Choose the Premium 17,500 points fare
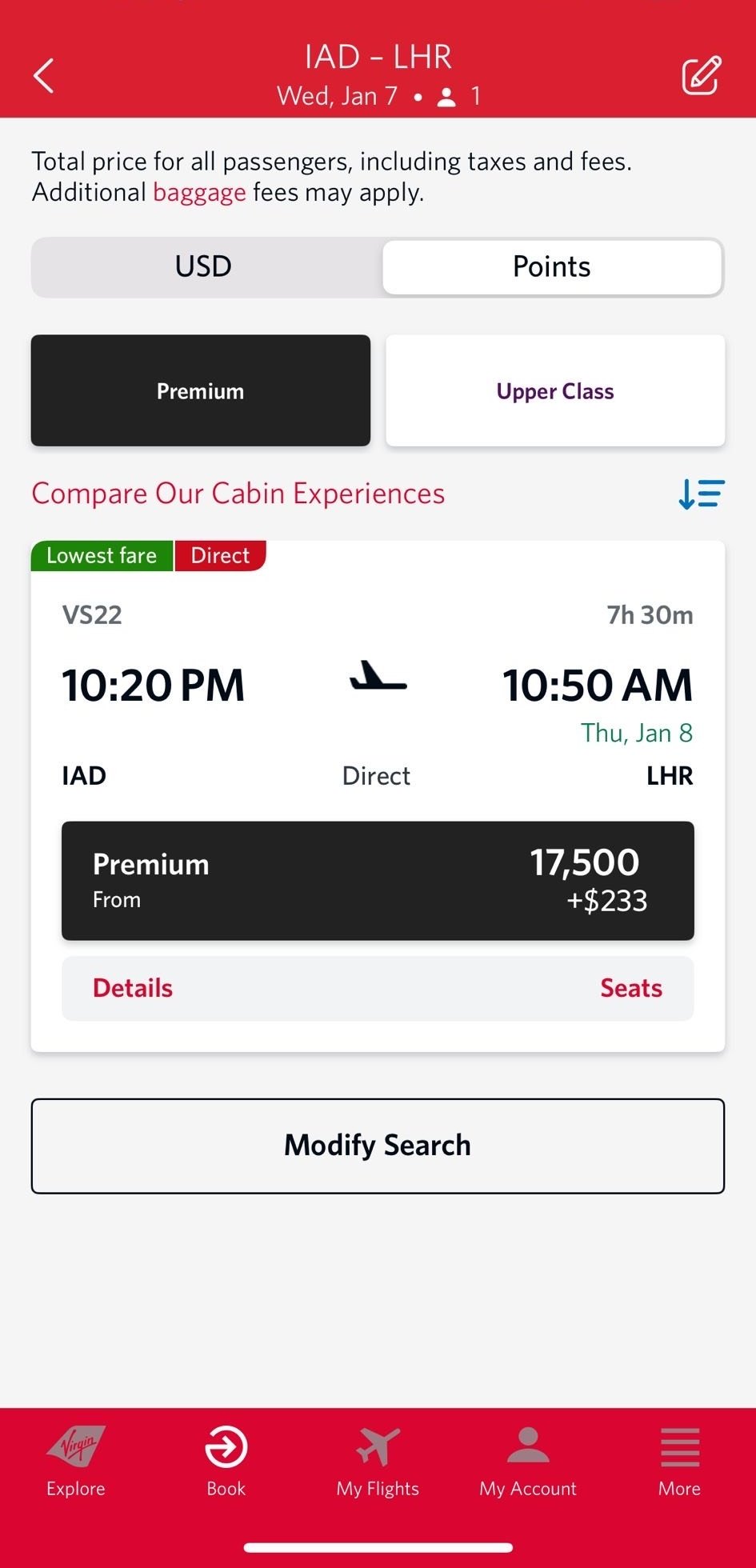 (378, 880)
